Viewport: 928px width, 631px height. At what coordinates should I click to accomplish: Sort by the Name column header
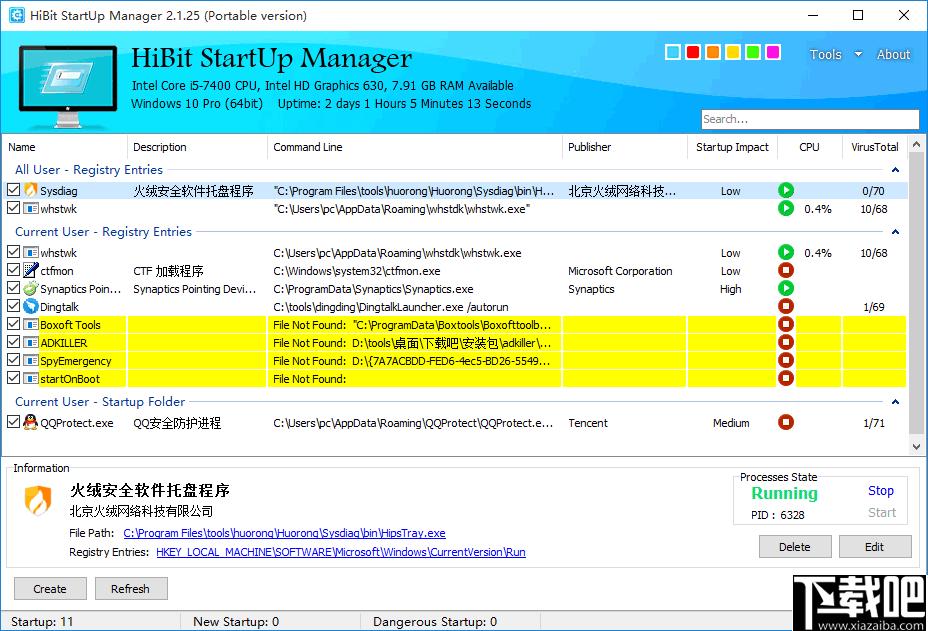click(x=65, y=147)
